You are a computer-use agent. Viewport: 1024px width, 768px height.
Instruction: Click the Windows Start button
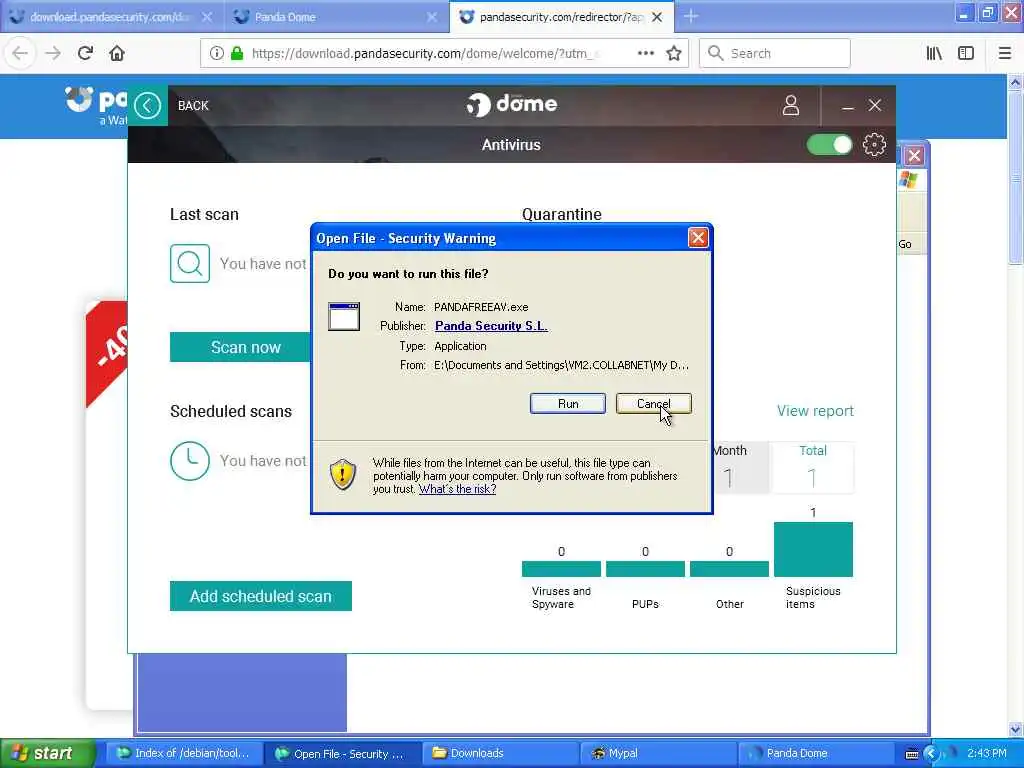coord(46,753)
